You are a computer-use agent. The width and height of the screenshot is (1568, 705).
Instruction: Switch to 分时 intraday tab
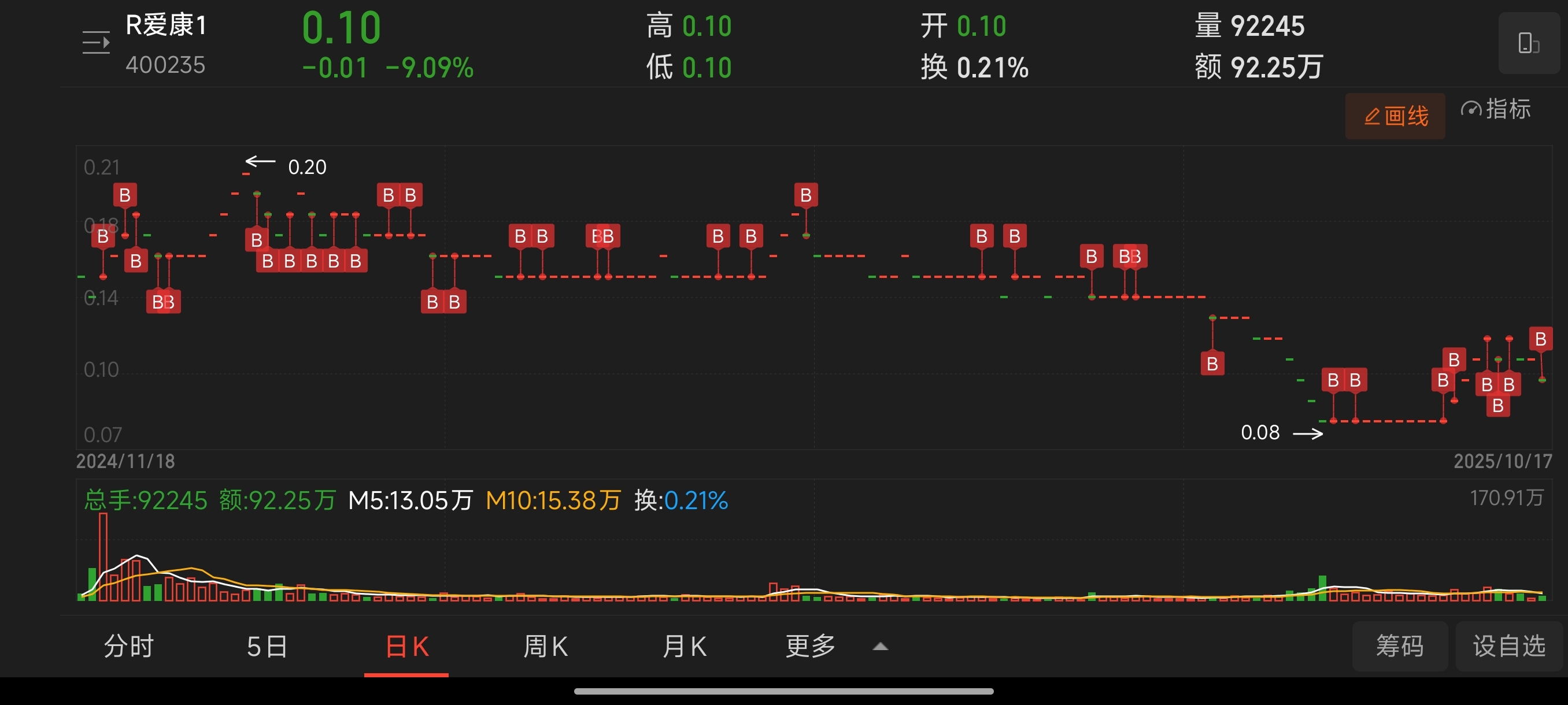click(x=128, y=645)
